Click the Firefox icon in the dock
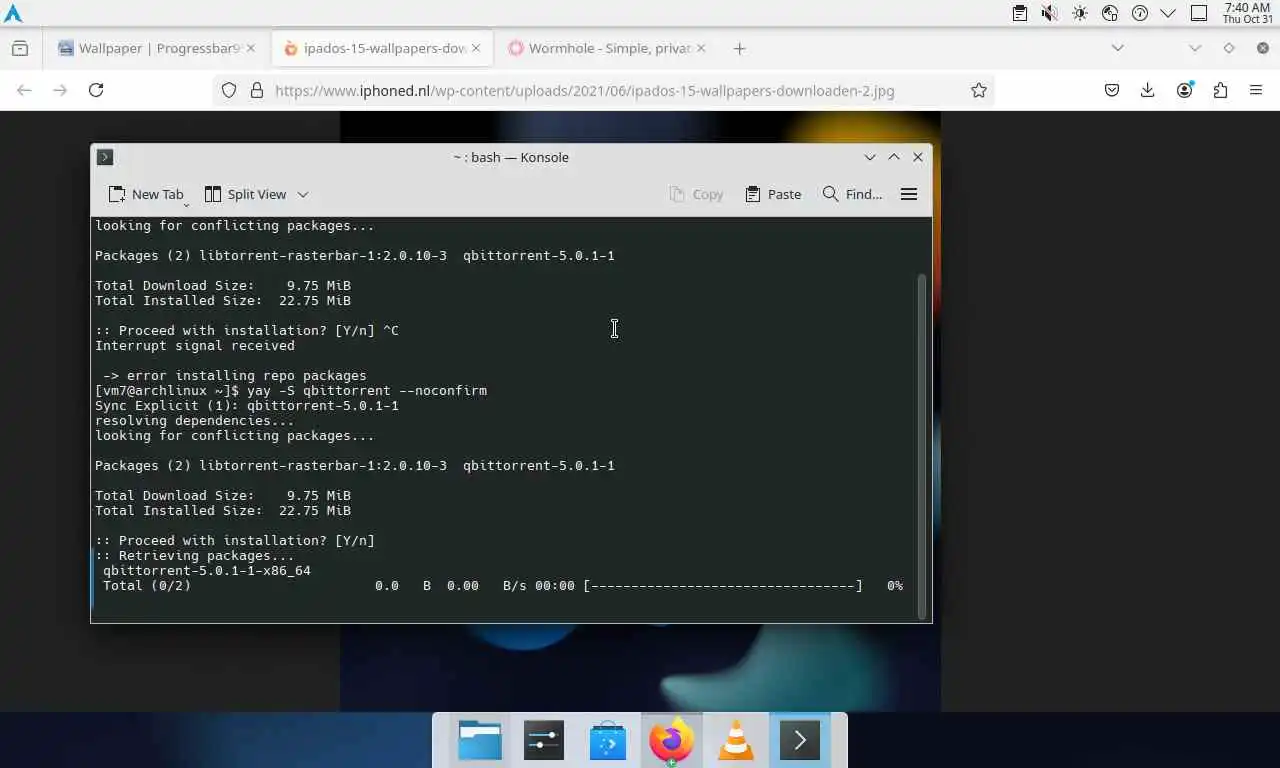The image size is (1280, 768). point(672,741)
